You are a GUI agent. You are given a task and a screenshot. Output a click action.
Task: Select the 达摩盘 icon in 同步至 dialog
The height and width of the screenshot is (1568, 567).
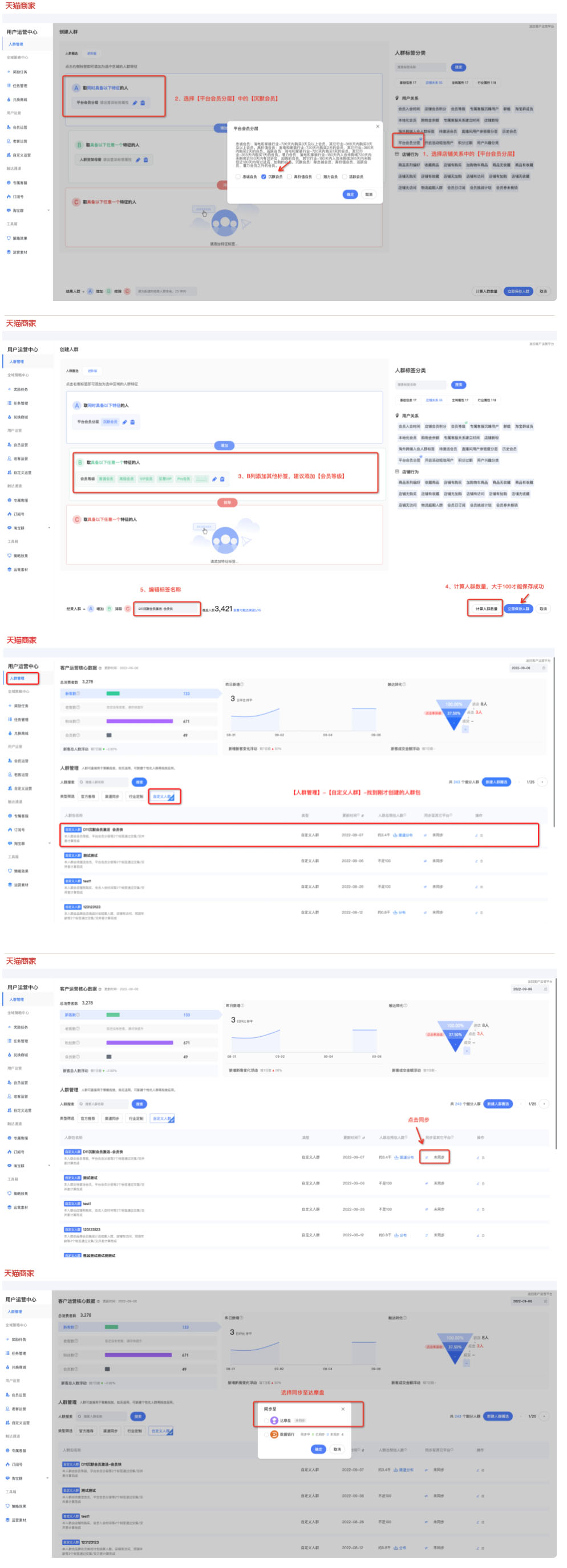click(274, 1420)
